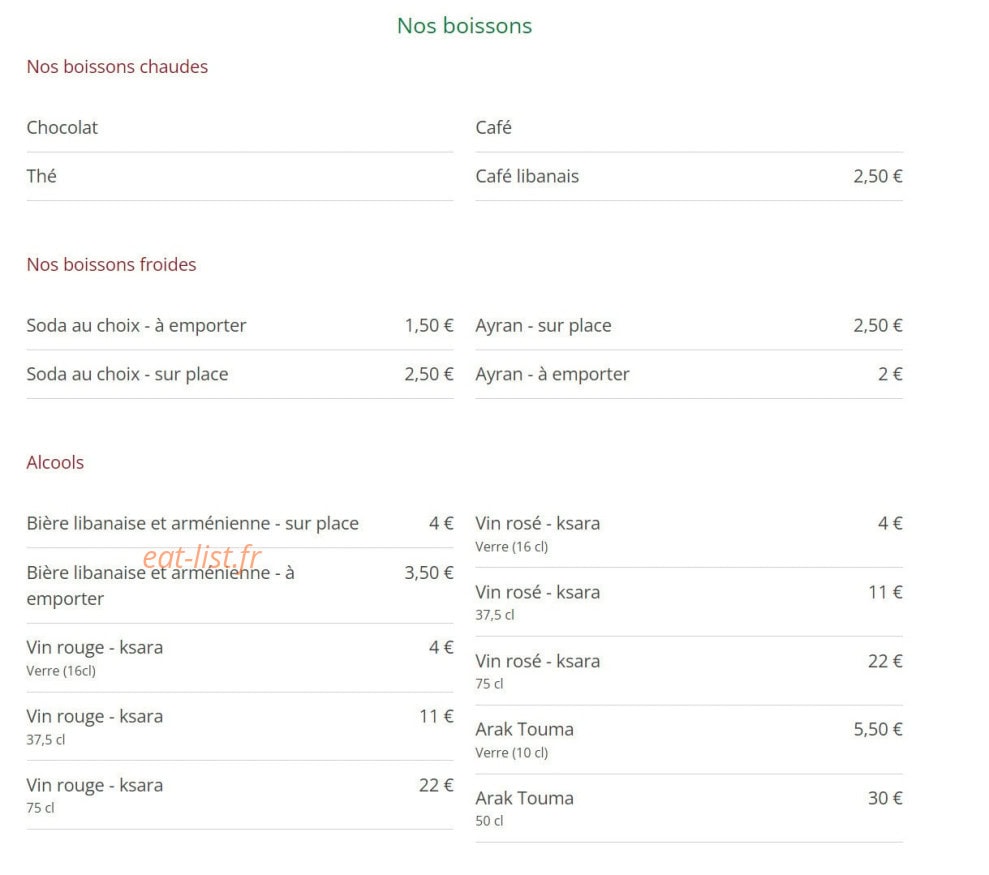The width and height of the screenshot is (989, 875).
Task: Click the Nos boissons heading
Action: point(464,26)
